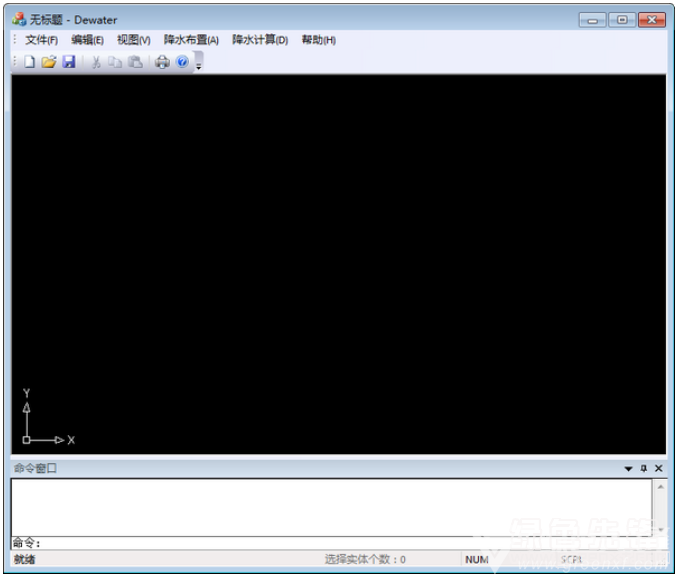Toggle the command window auto-hide pin
The width and height of the screenshot is (679, 578).
[643, 468]
